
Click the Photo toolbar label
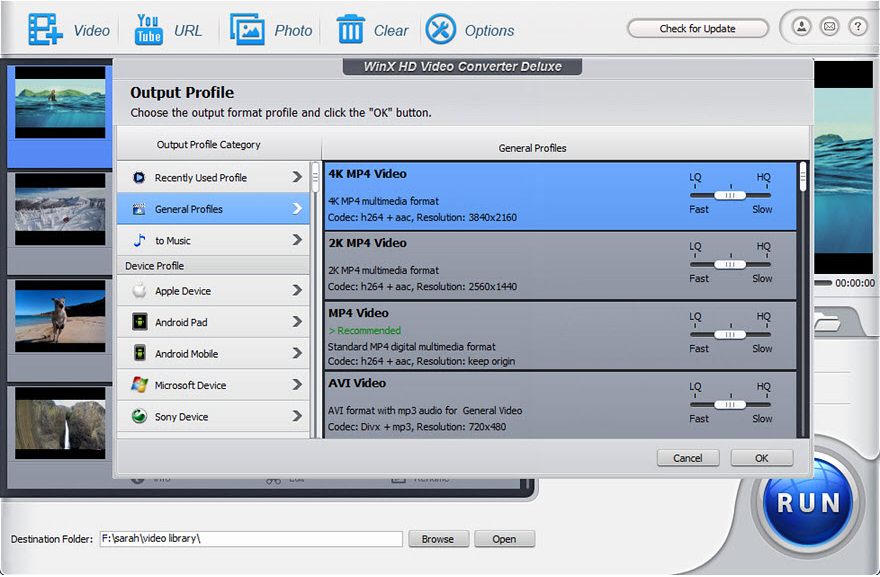pyautogui.click(x=293, y=30)
